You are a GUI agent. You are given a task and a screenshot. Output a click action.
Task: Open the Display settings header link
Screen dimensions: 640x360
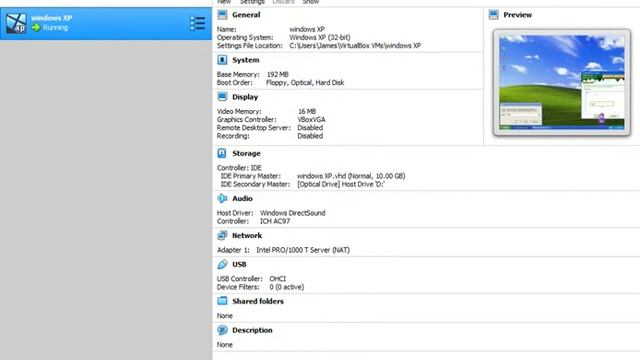tap(245, 97)
